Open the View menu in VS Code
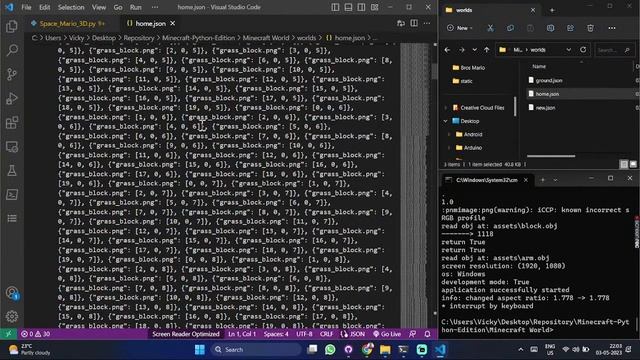The height and width of the screenshot is (360, 640). tap(98, 7)
